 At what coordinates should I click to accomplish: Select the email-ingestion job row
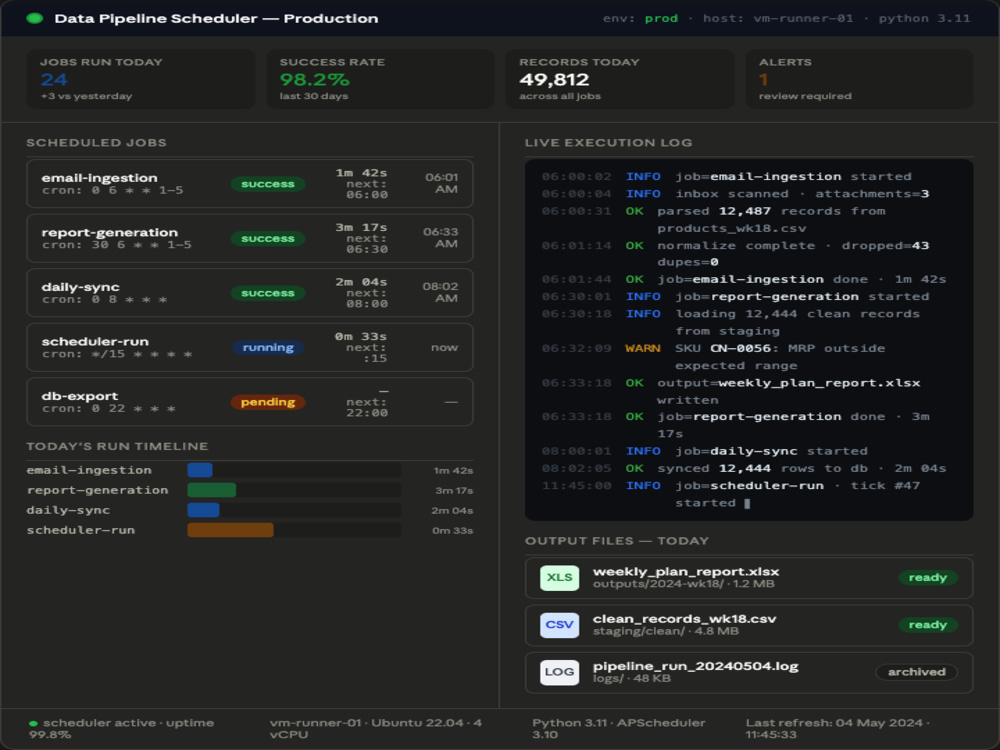[249, 184]
